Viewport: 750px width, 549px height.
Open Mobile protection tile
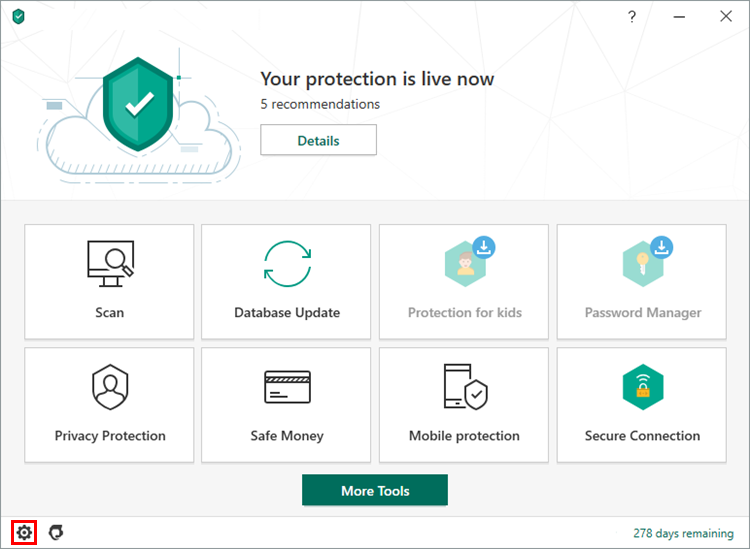(x=464, y=405)
